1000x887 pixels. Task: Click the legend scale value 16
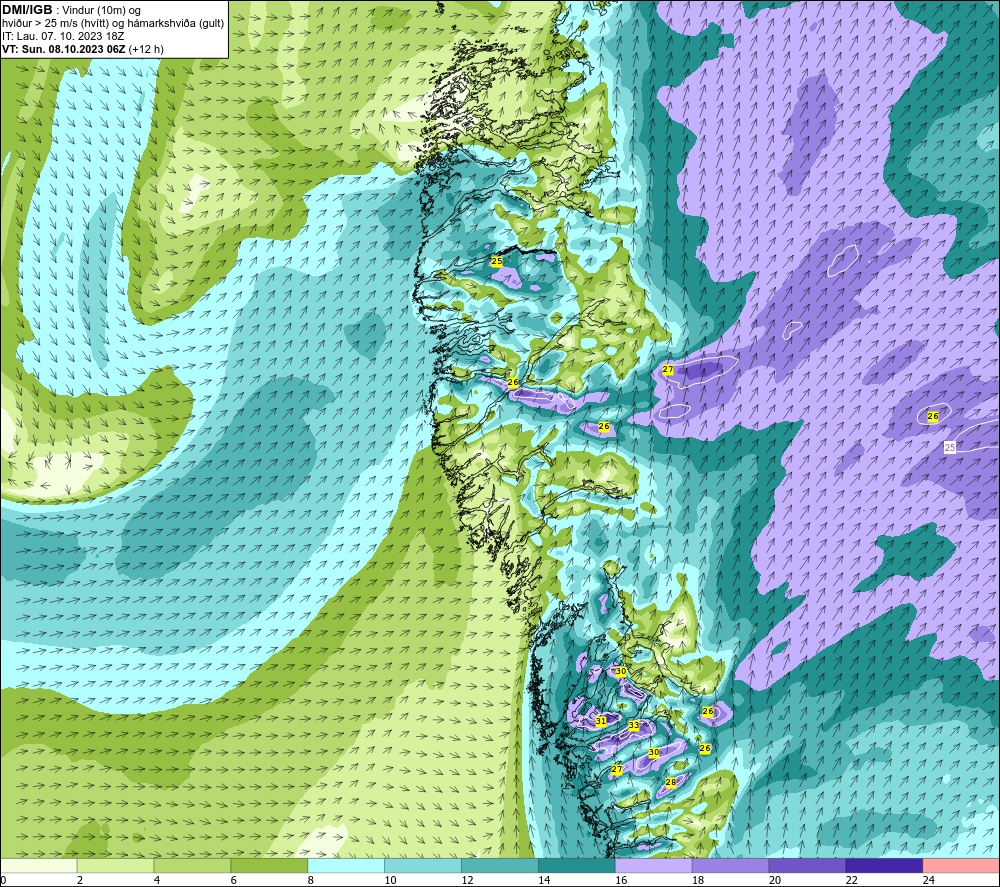click(x=621, y=880)
